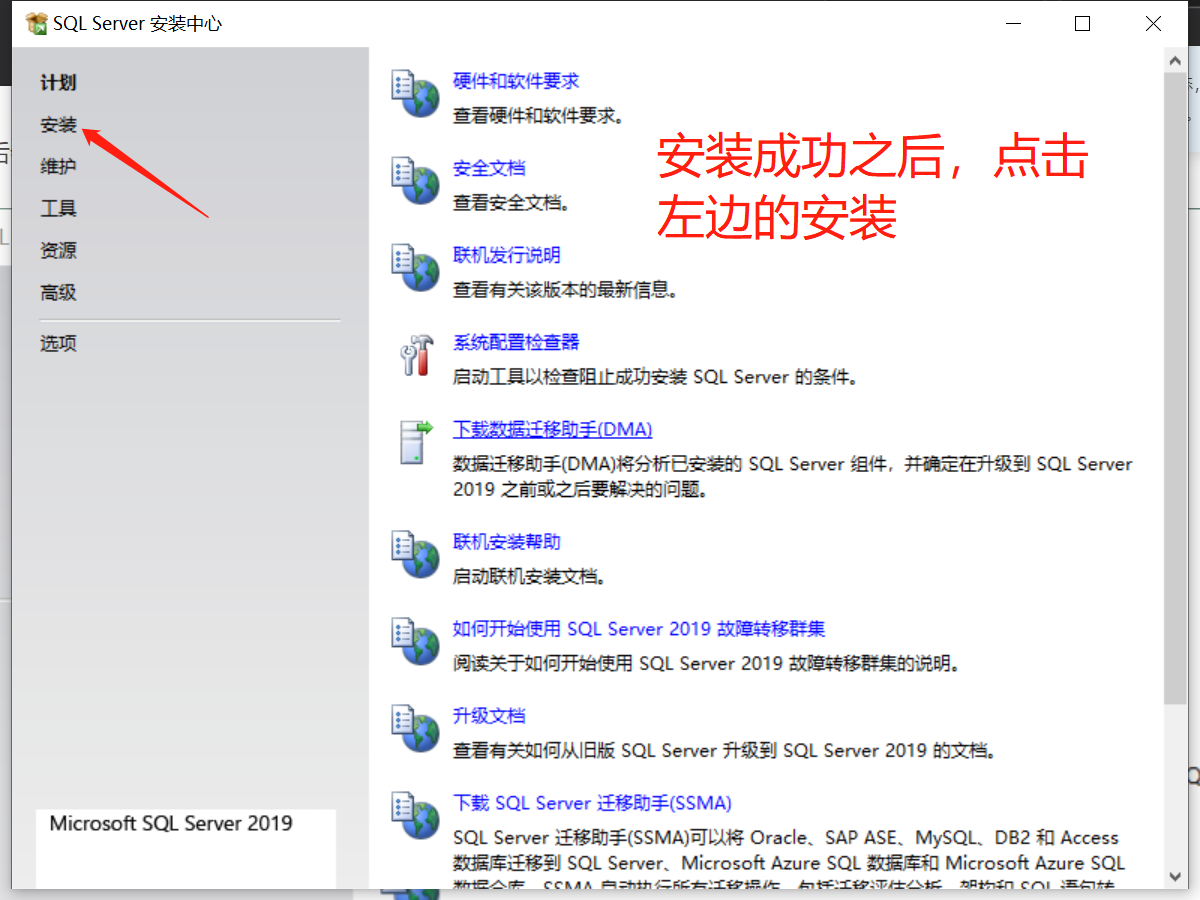Image resolution: width=1200 pixels, height=900 pixels.
Task: Click description 查看有关该版本的最新信息。
Action: pos(566,290)
